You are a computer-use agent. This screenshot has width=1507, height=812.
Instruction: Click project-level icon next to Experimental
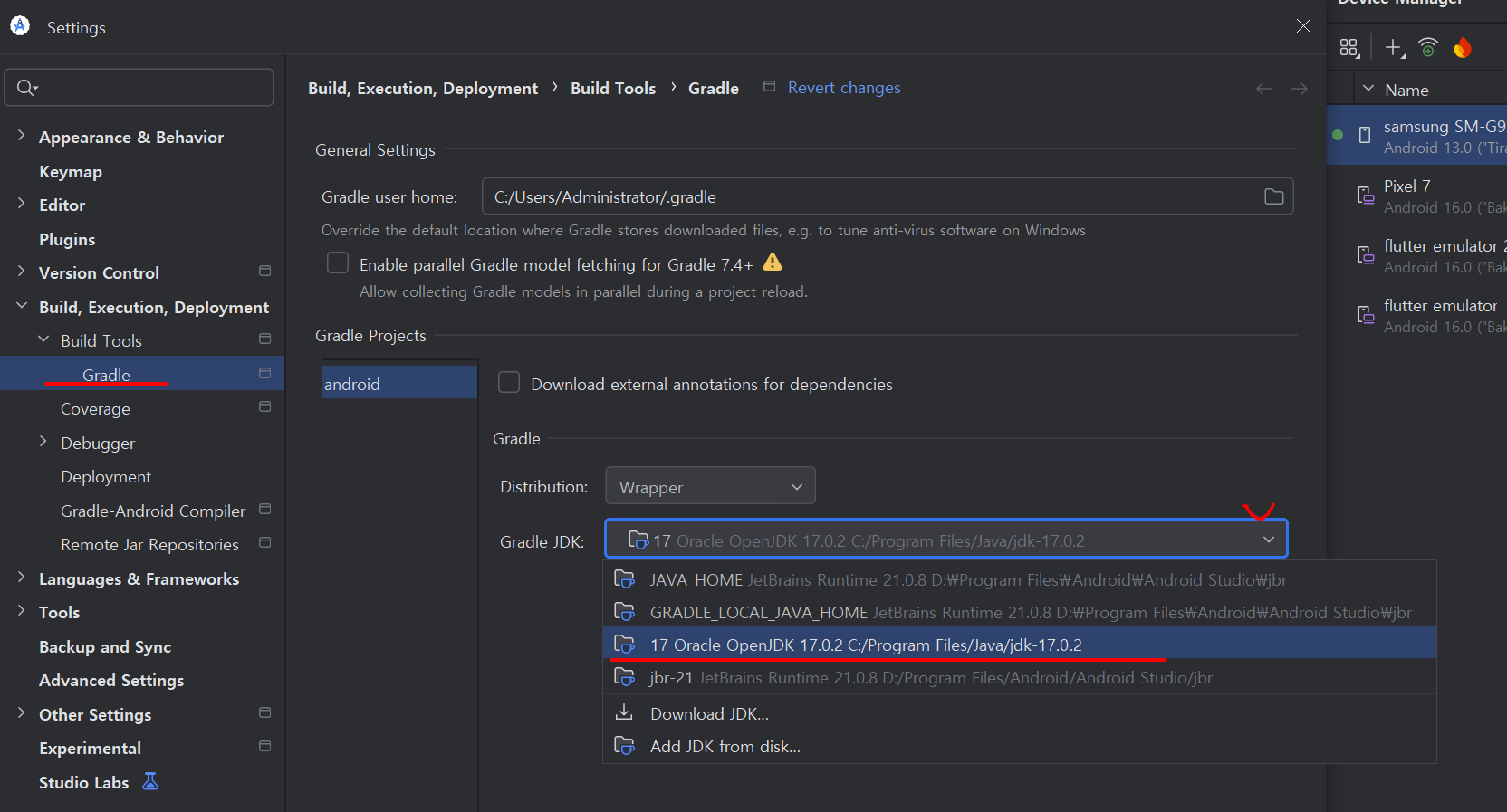[x=264, y=746]
